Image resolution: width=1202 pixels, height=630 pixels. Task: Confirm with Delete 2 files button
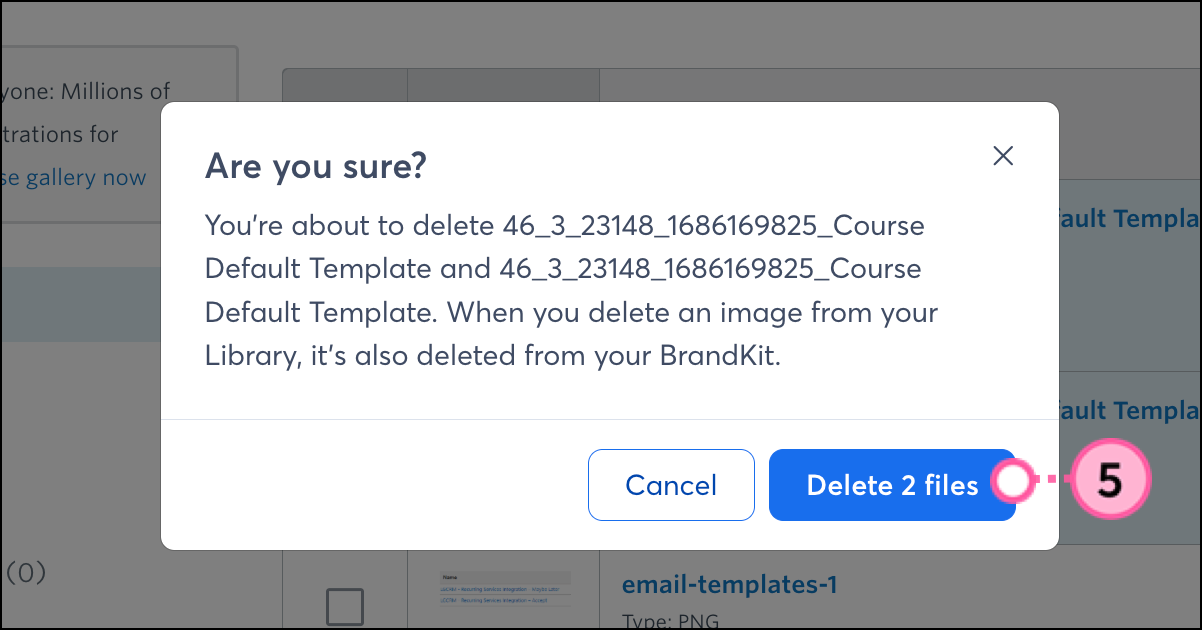(x=891, y=485)
